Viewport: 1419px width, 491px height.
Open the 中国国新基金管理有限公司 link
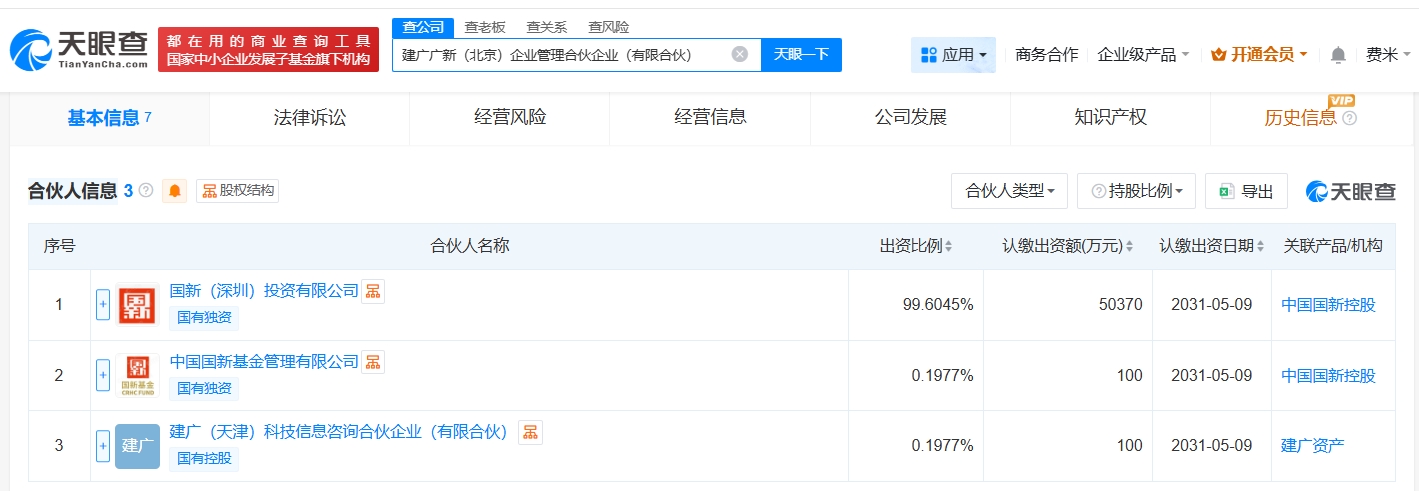[x=264, y=361]
